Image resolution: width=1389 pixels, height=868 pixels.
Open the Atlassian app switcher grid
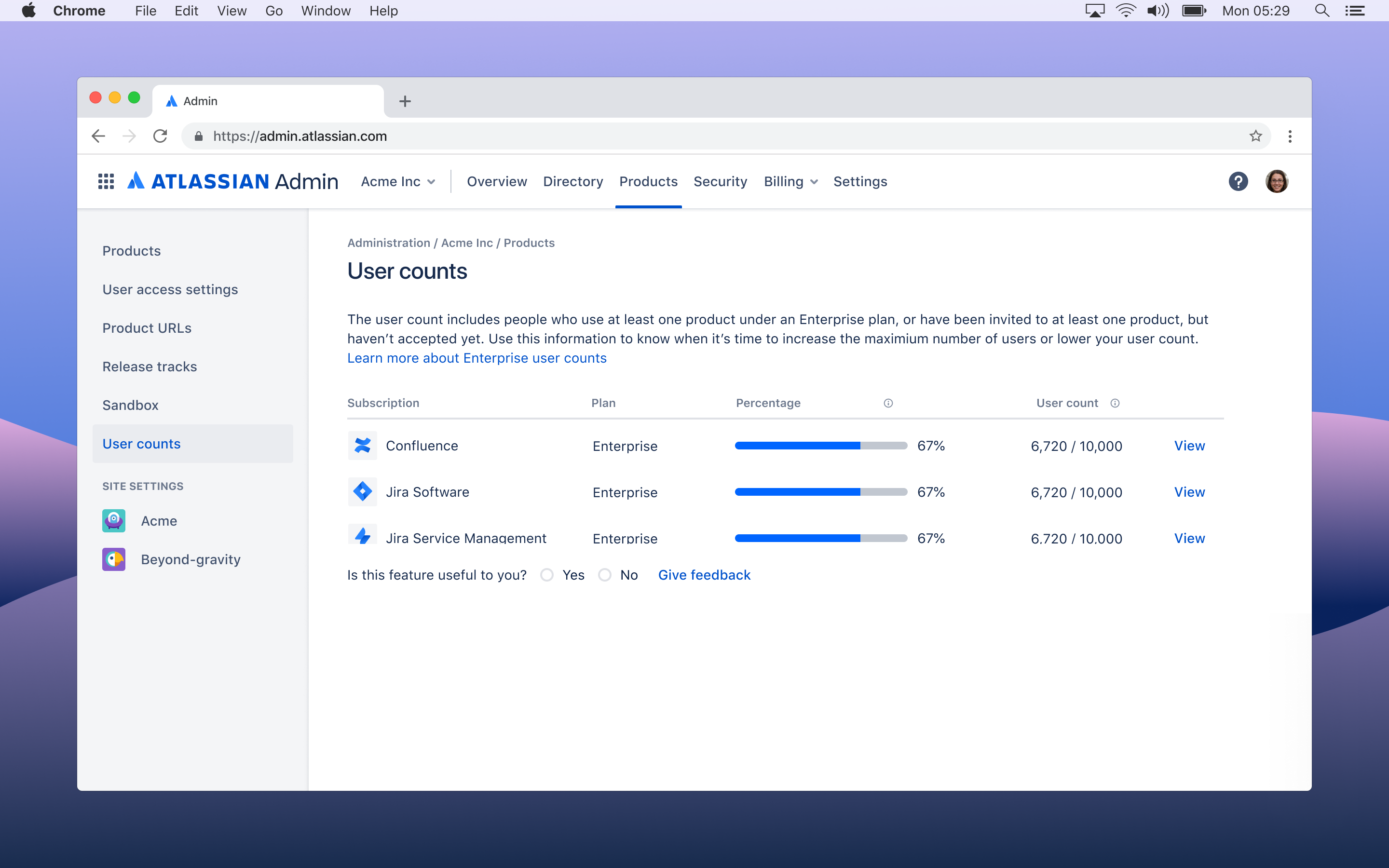(106, 181)
